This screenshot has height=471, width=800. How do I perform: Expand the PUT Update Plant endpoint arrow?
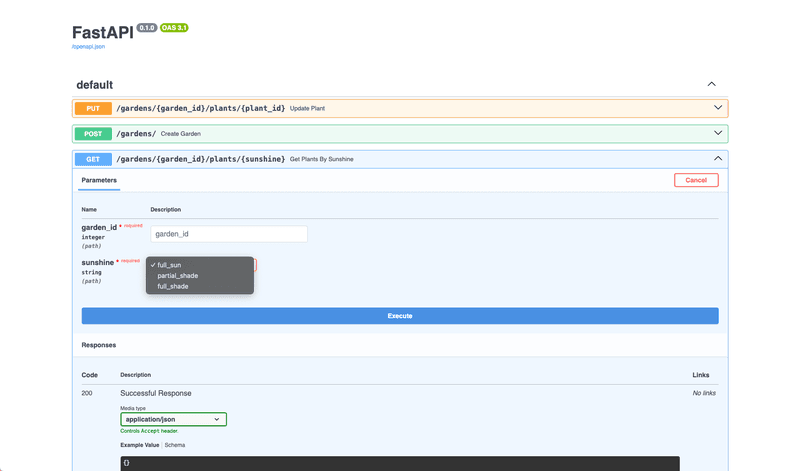point(718,108)
